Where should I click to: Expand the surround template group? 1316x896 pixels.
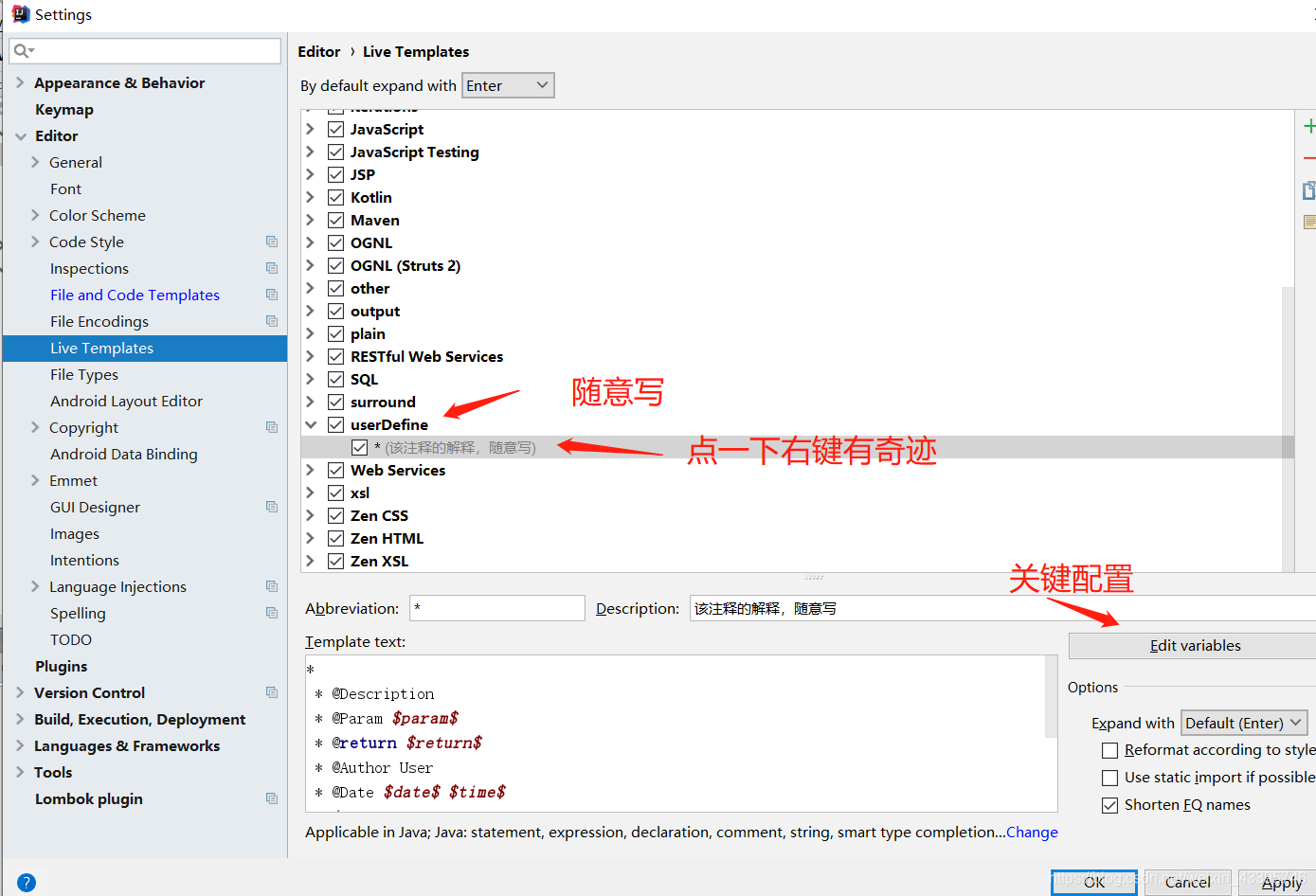[311, 402]
